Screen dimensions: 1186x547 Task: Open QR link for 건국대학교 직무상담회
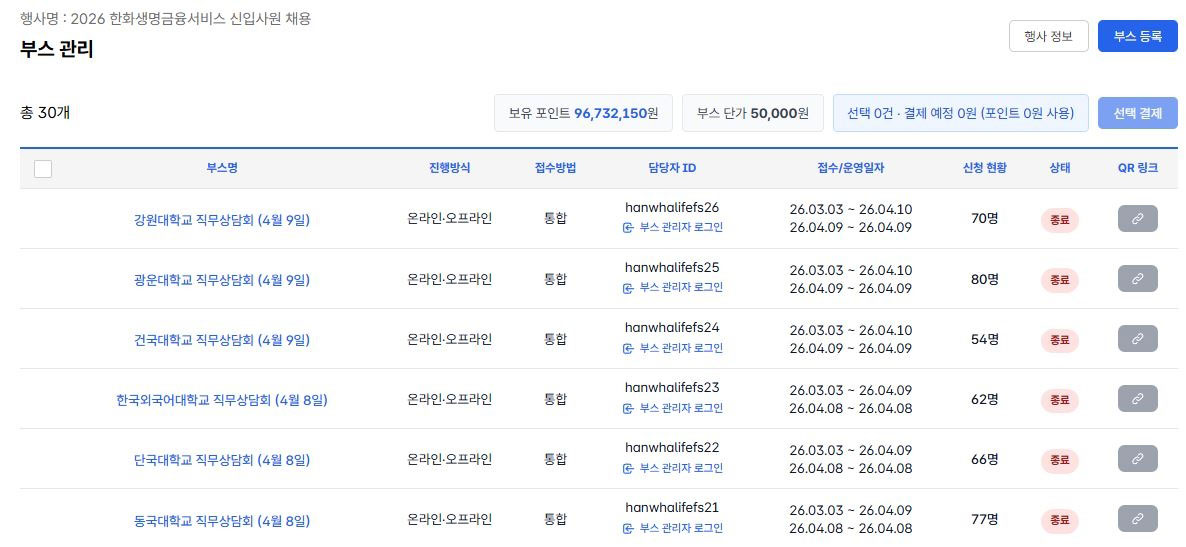tap(1137, 339)
